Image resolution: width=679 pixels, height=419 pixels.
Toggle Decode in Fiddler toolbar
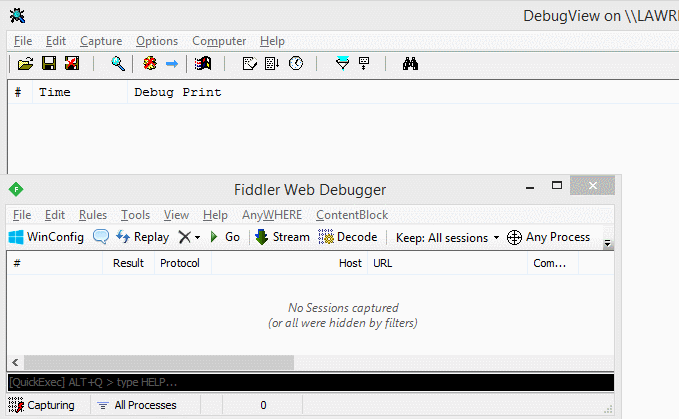[347, 237]
